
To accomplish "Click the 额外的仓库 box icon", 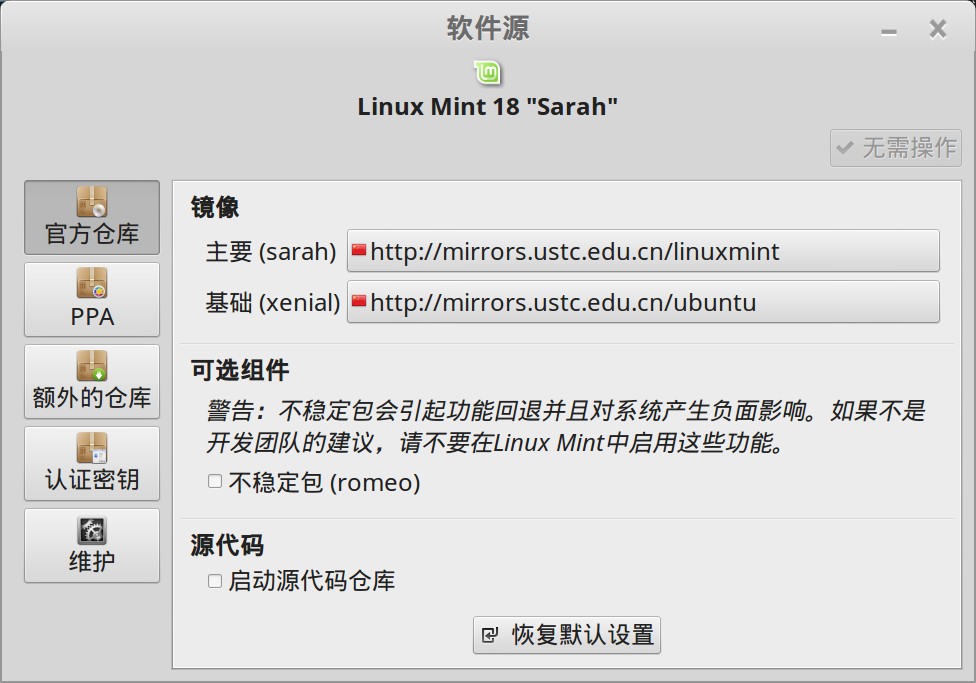I will click(91, 366).
